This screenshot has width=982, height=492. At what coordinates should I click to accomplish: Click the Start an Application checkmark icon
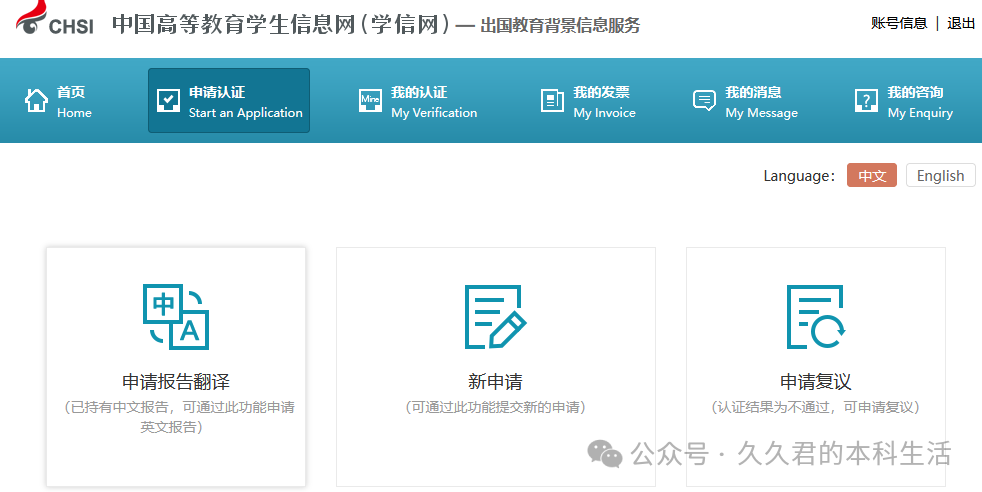(x=168, y=100)
